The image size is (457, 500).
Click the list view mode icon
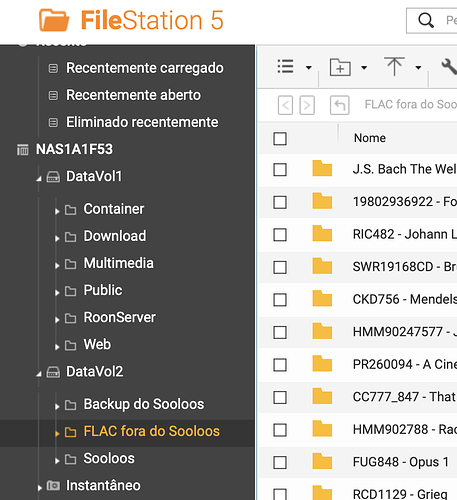285,67
